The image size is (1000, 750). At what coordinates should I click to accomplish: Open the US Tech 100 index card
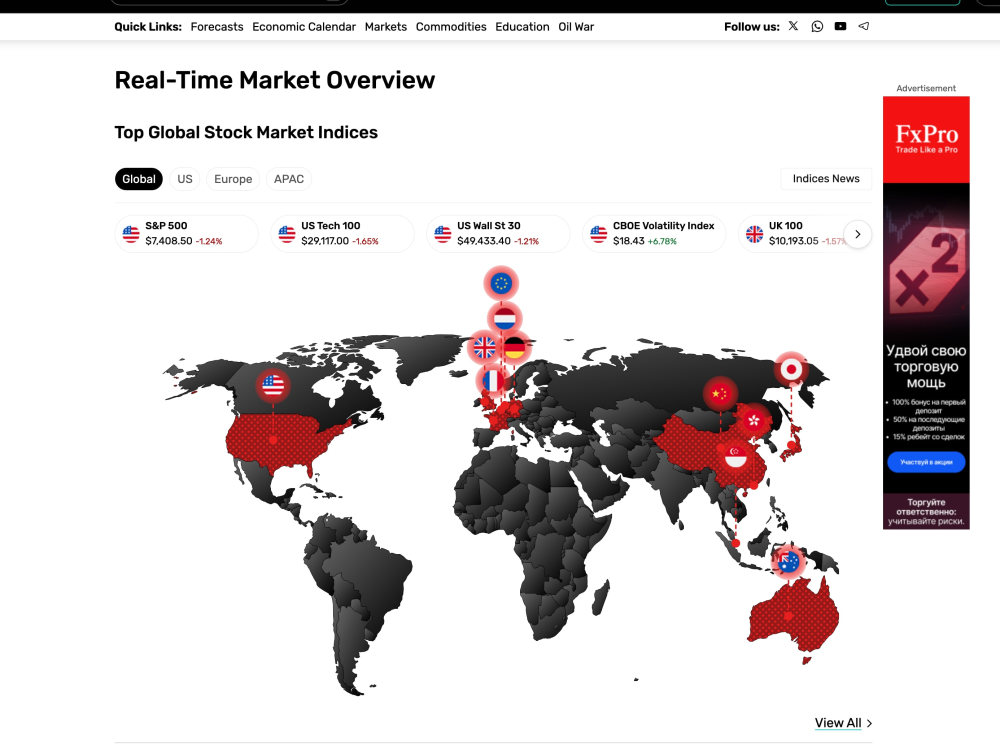click(x=342, y=234)
